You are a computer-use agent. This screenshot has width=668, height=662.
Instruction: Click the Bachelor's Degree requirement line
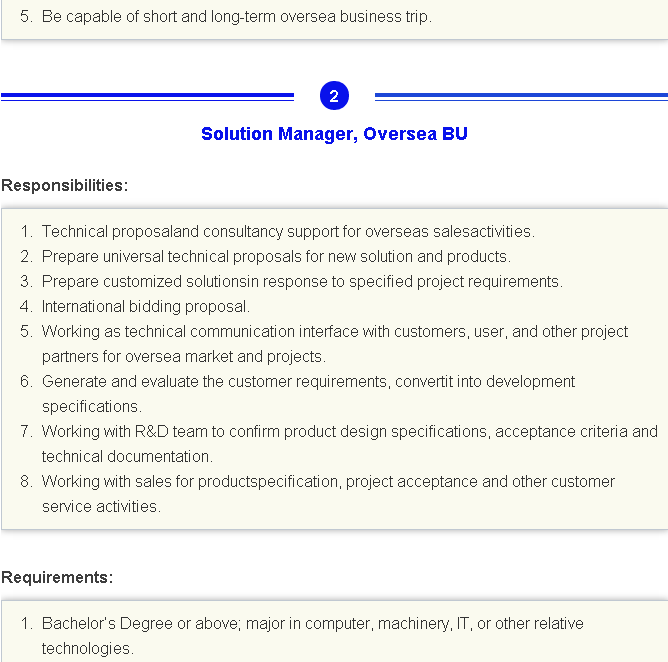click(312, 624)
